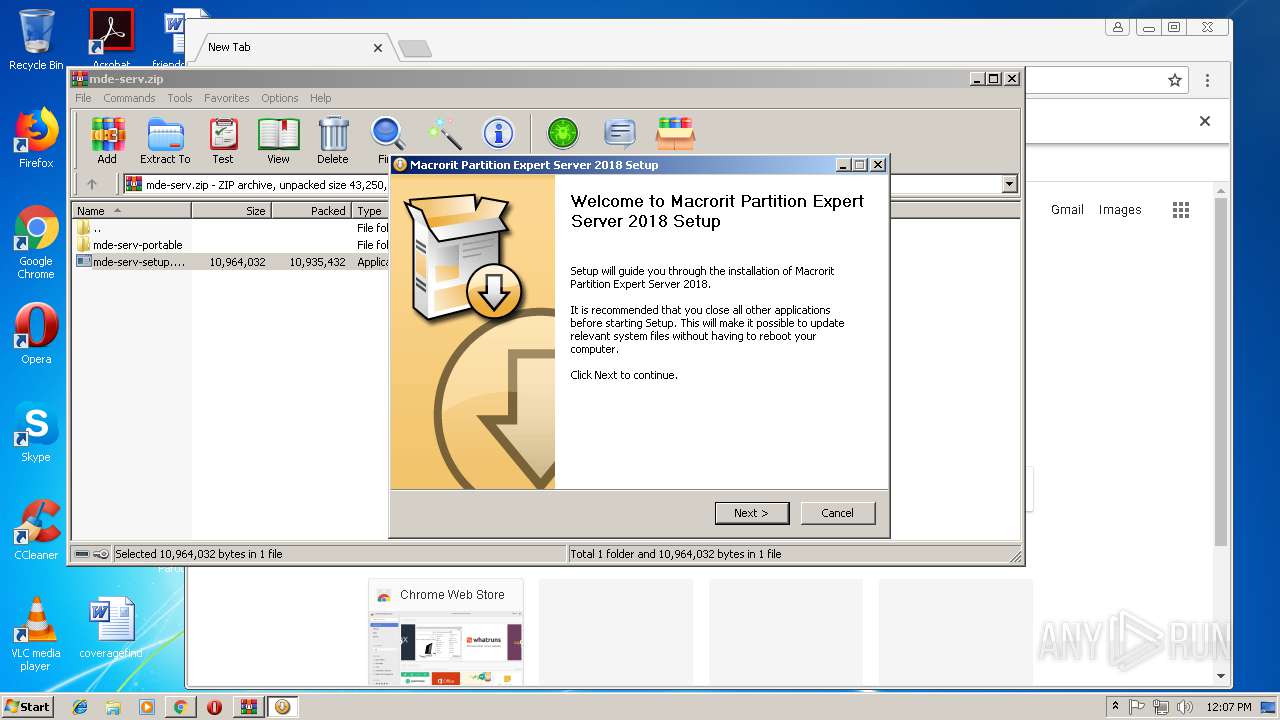Open the coveragefind Word document
The height and width of the screenshot is (720, 1280).
[111, 628]
